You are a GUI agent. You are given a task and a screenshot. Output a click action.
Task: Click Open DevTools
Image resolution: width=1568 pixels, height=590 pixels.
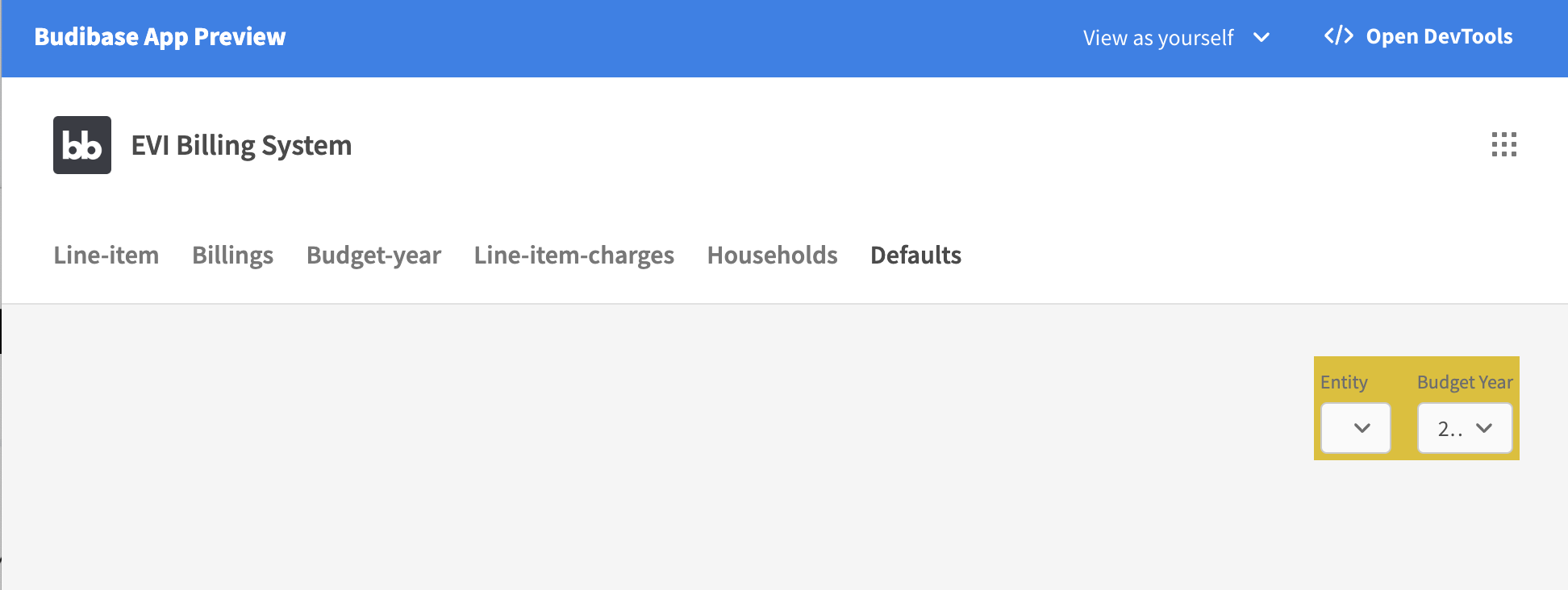coord(1438,36)
